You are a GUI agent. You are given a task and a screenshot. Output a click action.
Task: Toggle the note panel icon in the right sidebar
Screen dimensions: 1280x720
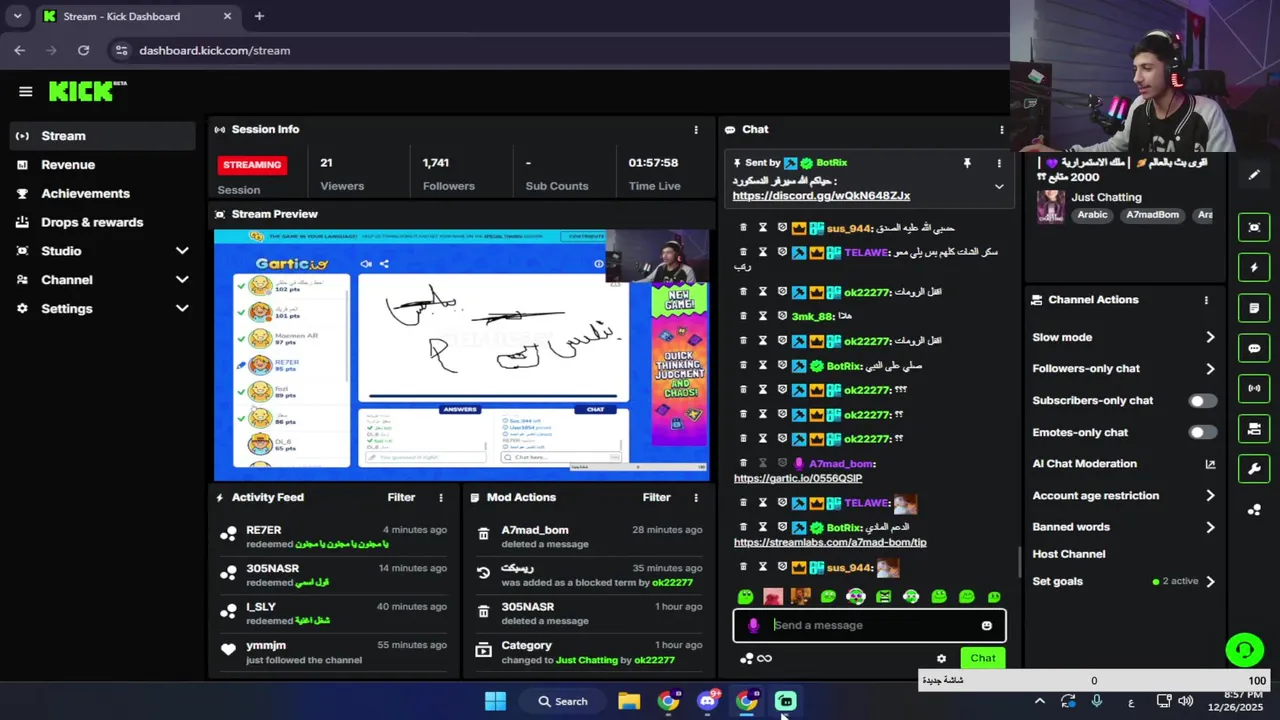(x=1254, y=308)
